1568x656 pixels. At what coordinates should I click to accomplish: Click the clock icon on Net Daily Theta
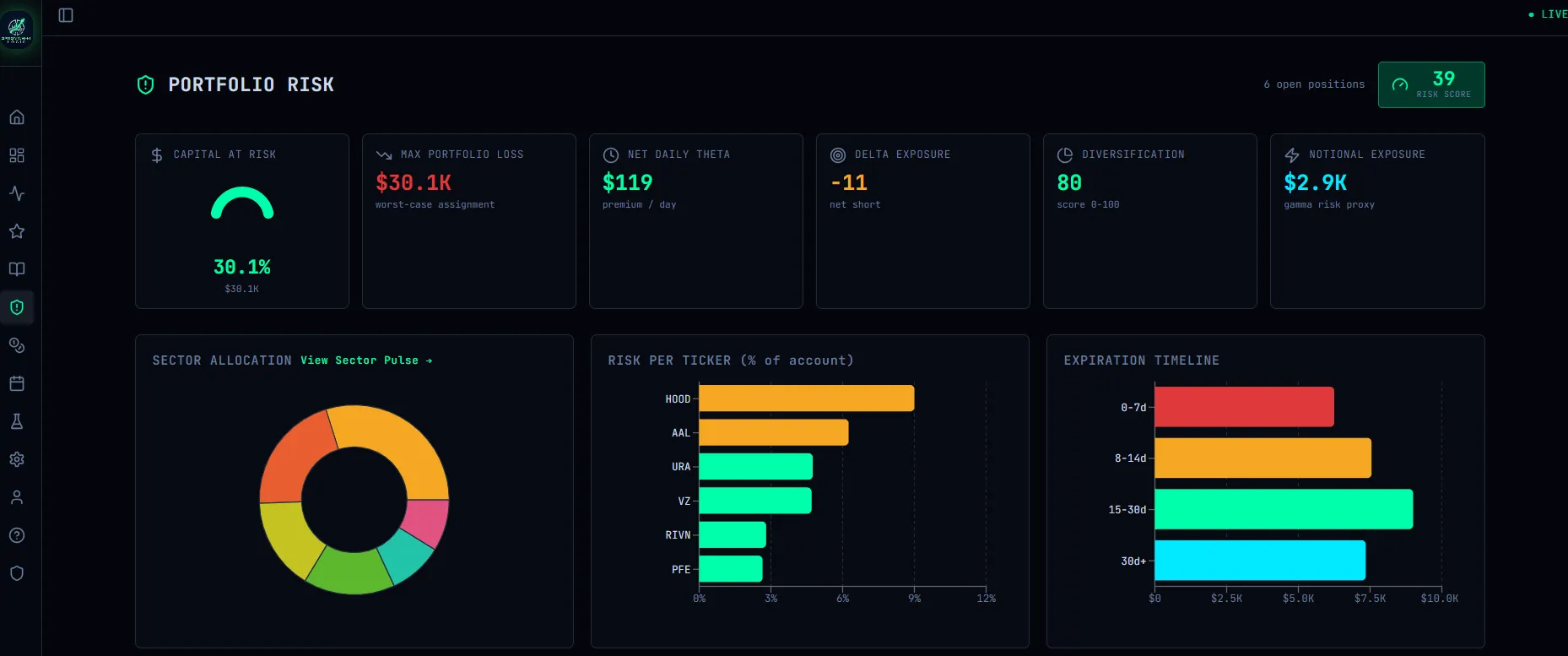(611, 155)
